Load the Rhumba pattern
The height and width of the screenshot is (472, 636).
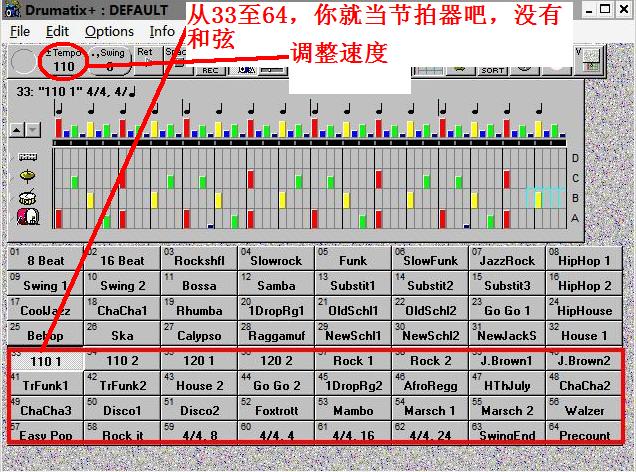pyautogui.click(x=199, y=308)
